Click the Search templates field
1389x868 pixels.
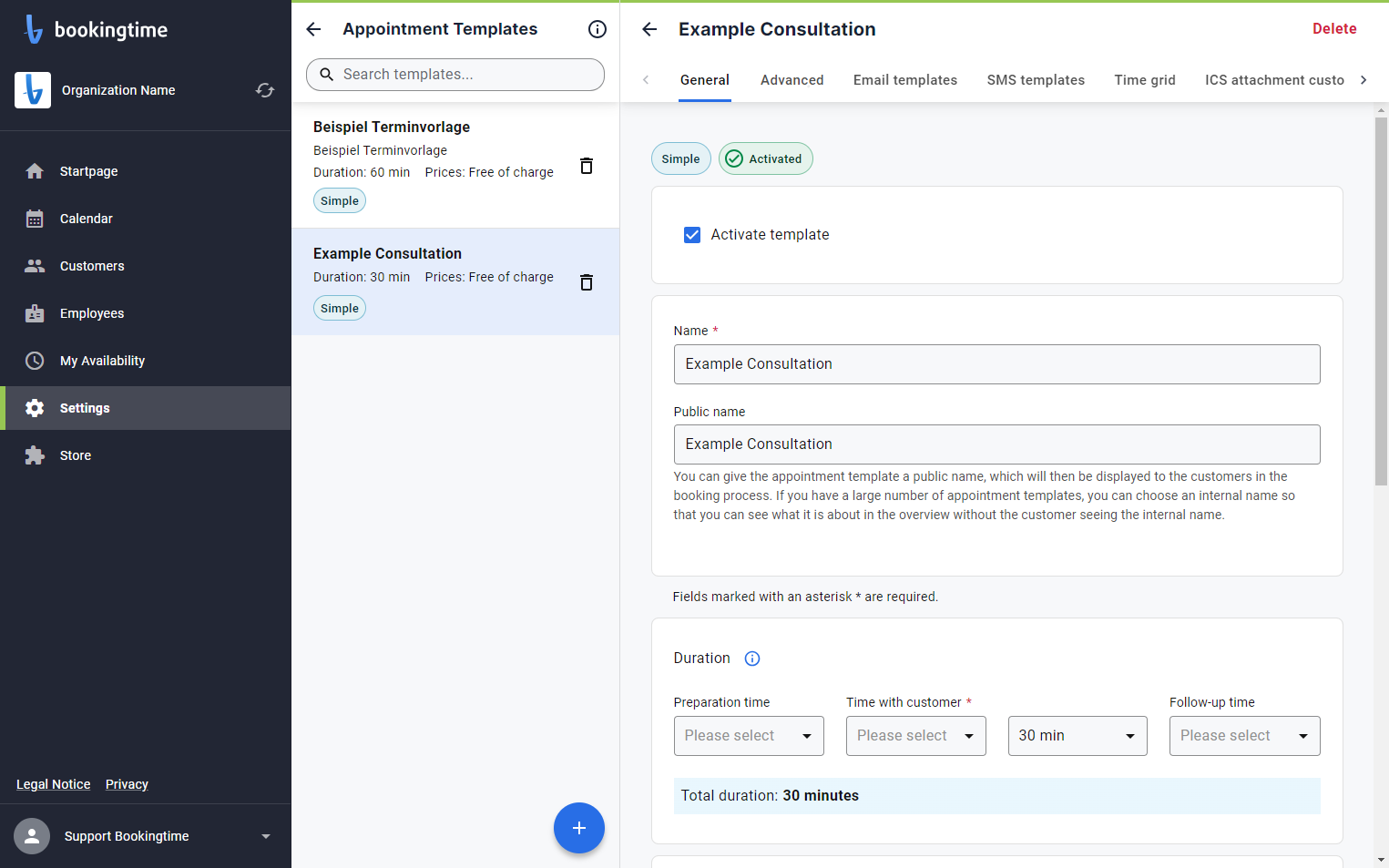pos(455,75)
